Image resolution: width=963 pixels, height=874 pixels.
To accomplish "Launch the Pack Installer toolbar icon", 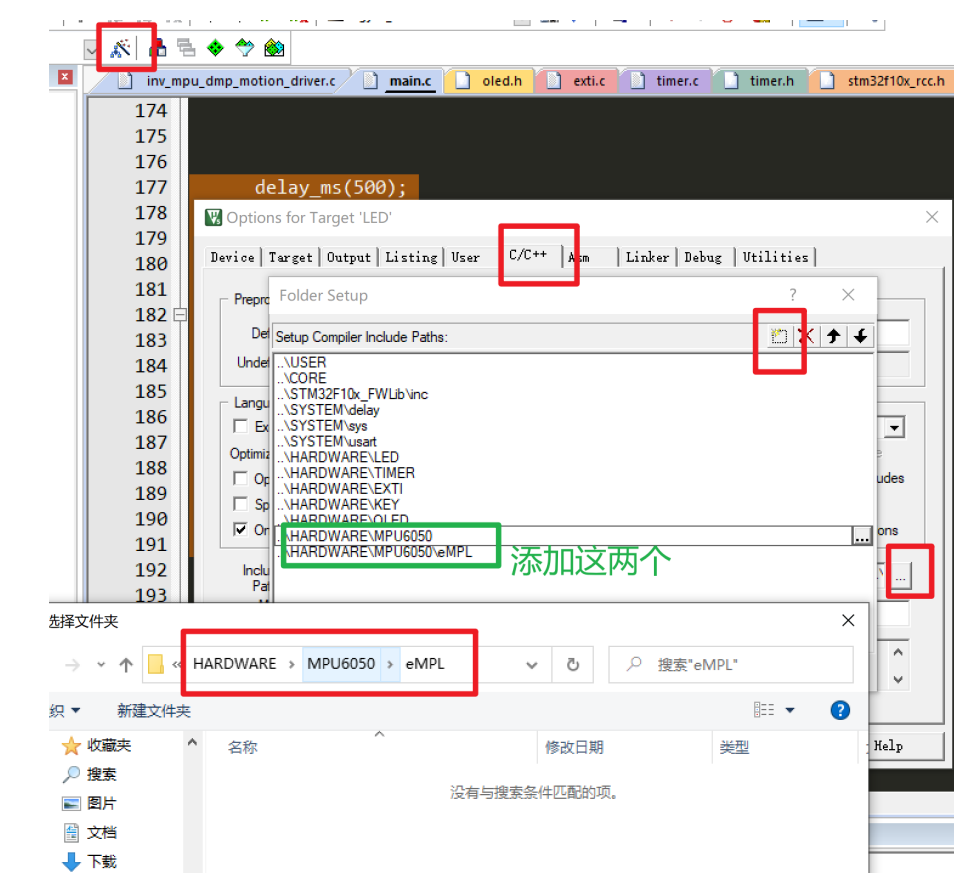I will [274, 48].
